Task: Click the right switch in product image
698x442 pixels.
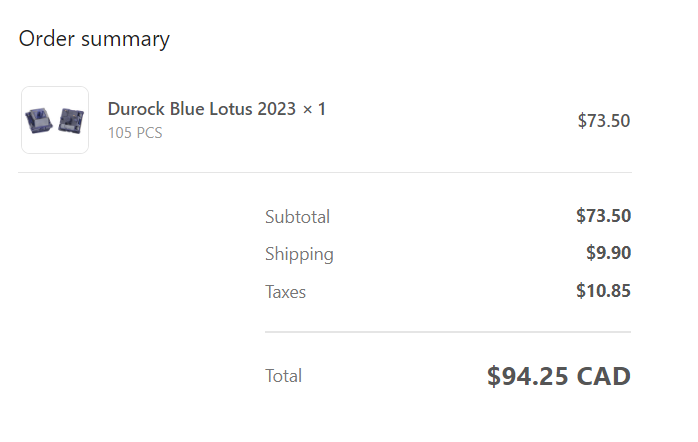Action: pyautogui.click(x=69, y=120)
